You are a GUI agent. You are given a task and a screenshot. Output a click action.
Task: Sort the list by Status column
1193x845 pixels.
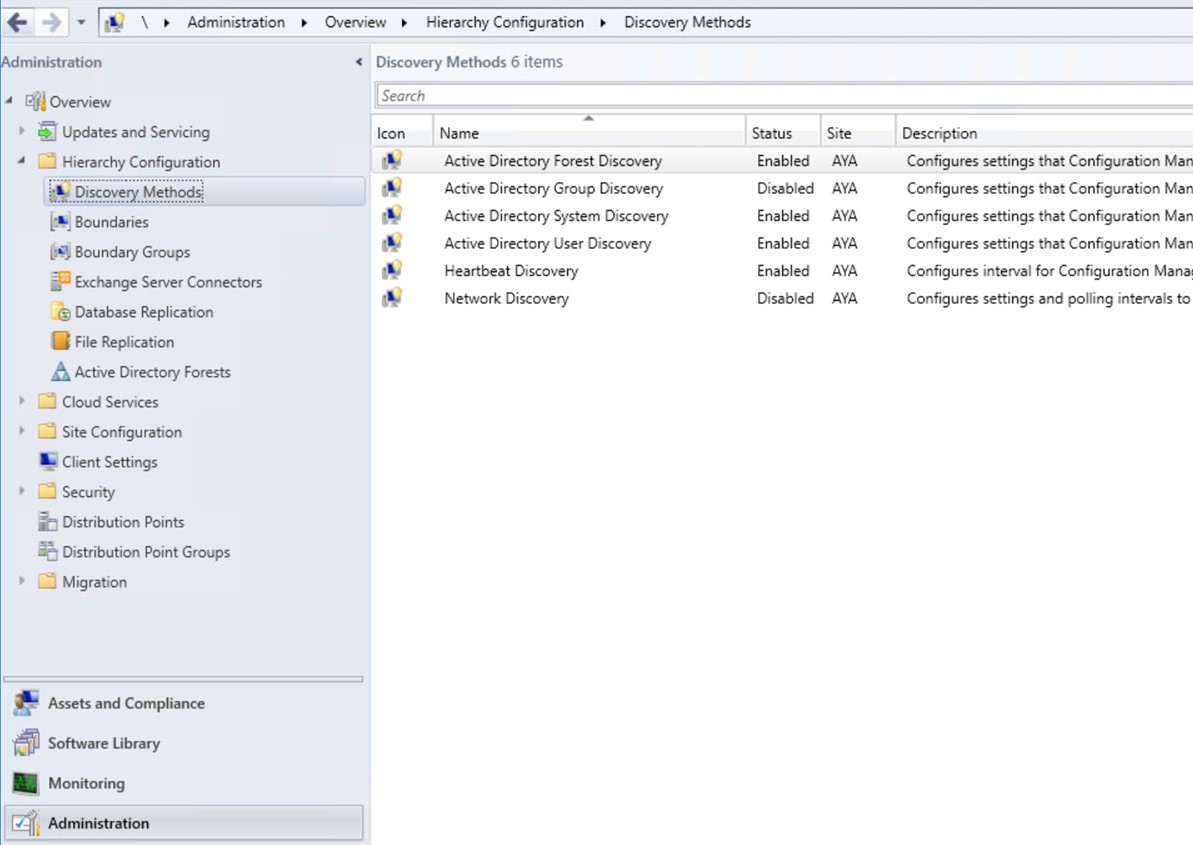[783, 130]
